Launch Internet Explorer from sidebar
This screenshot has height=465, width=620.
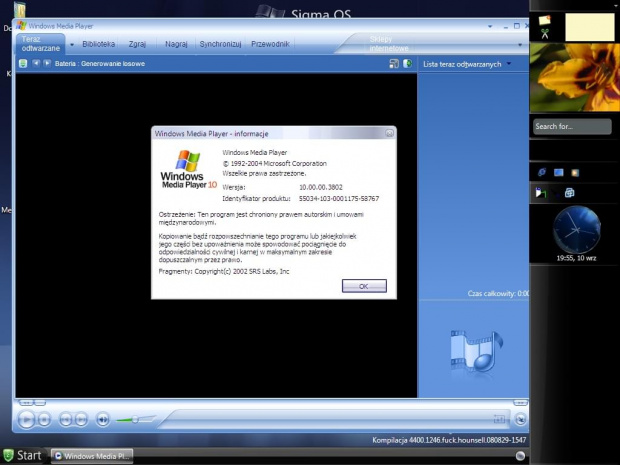(x=542, y=172)
